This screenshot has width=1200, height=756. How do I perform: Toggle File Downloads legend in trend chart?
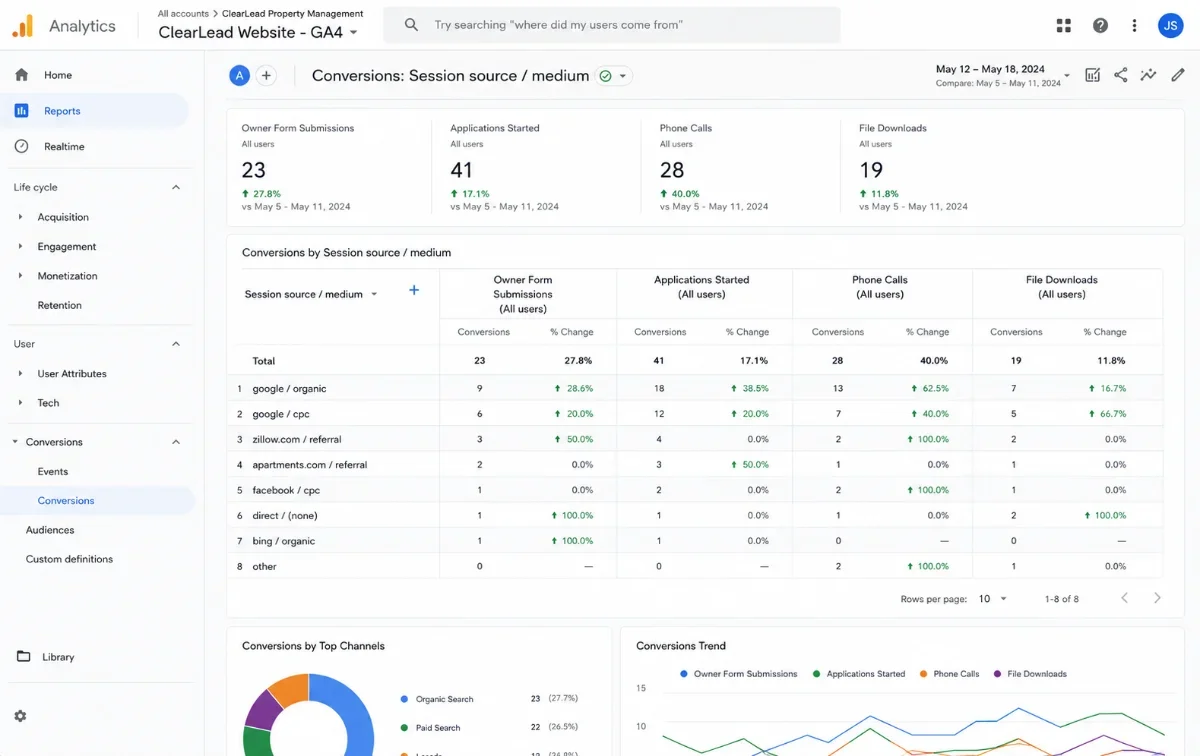pyautogui.click(x=1030, y=674)
